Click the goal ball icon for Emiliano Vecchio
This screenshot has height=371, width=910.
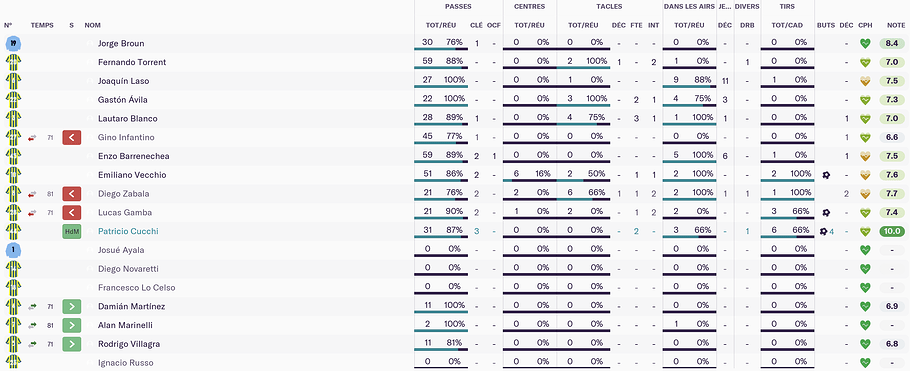click(826, 175)
